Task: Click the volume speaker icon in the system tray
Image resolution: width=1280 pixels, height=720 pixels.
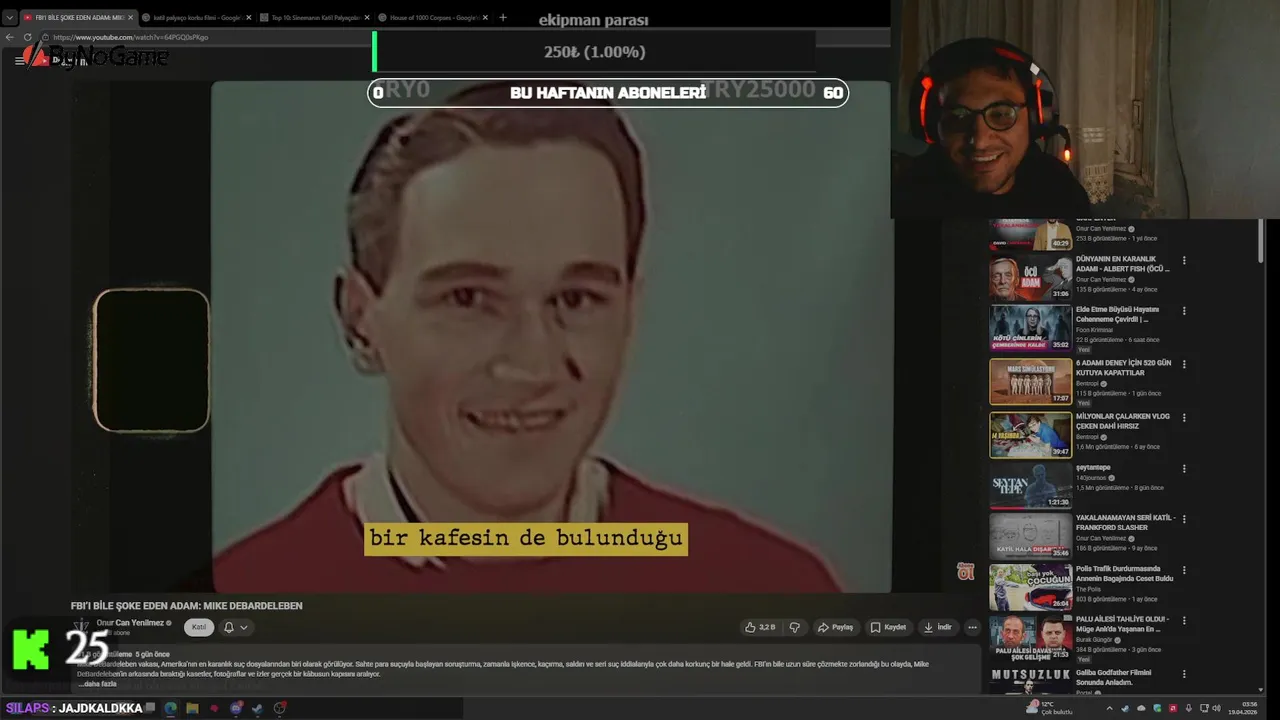Action: coord(1216,708)
